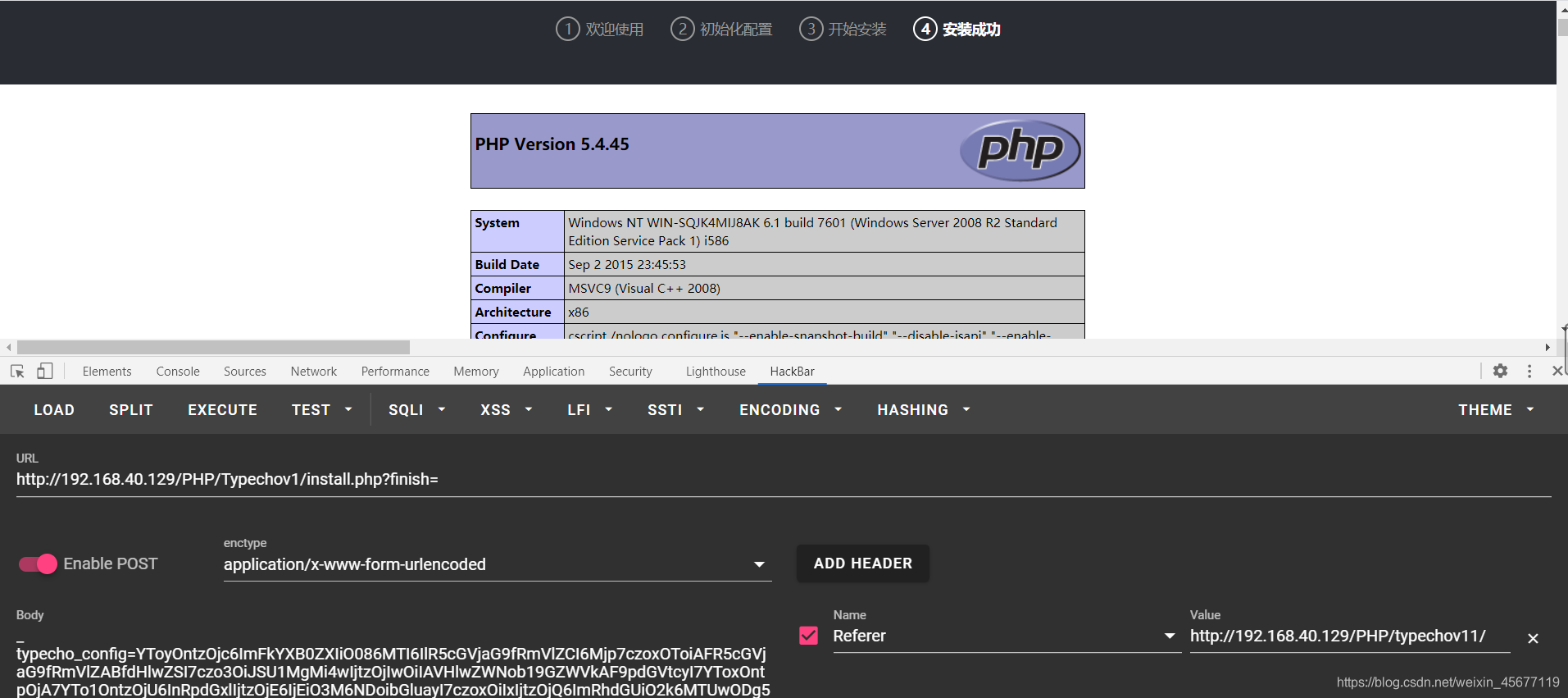Switch to the Memory tab
This screenshot has width=1568, height=698.
click(476, 371)
